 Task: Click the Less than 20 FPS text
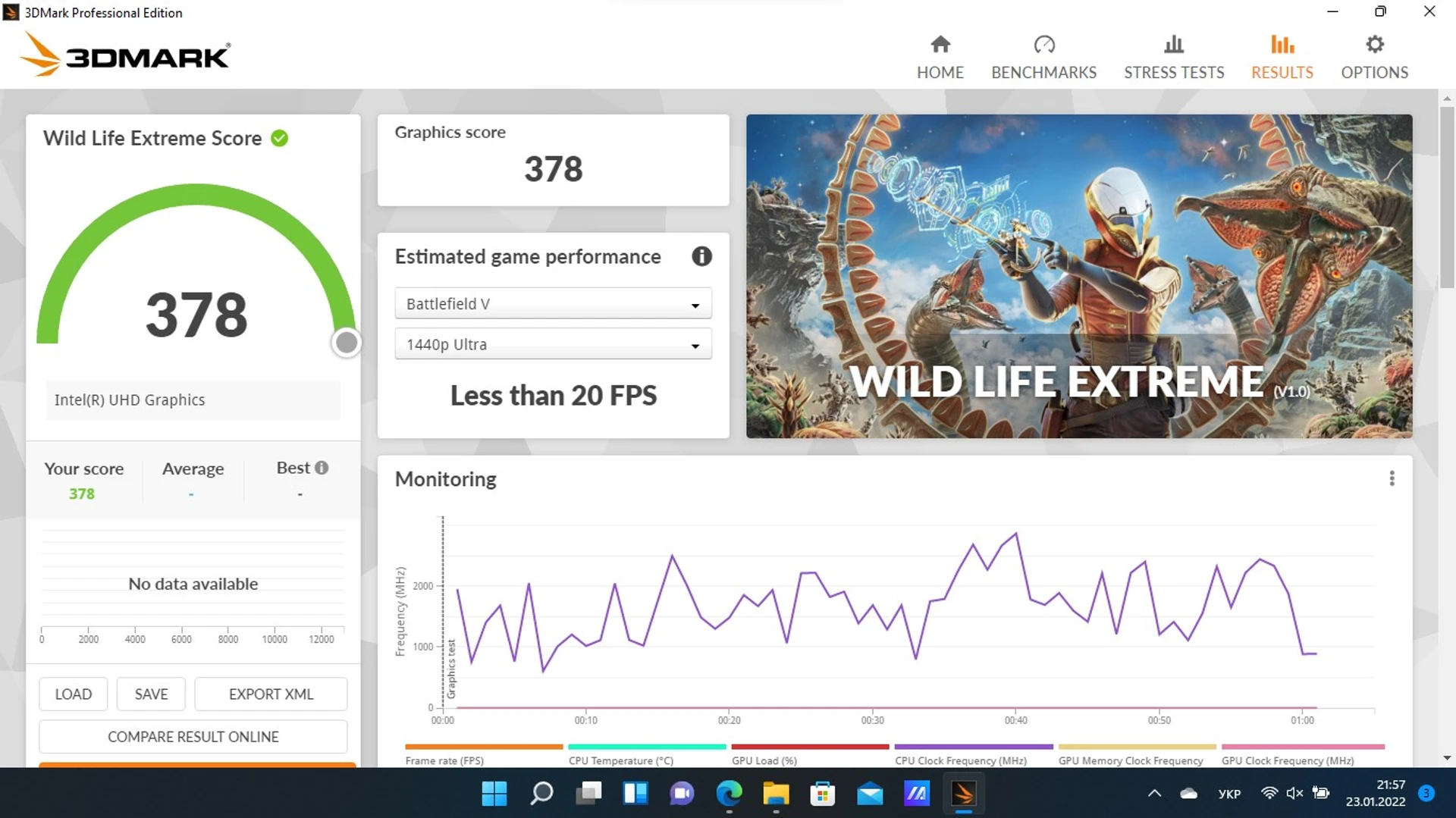pyautogui.click(x=553, y=395)
